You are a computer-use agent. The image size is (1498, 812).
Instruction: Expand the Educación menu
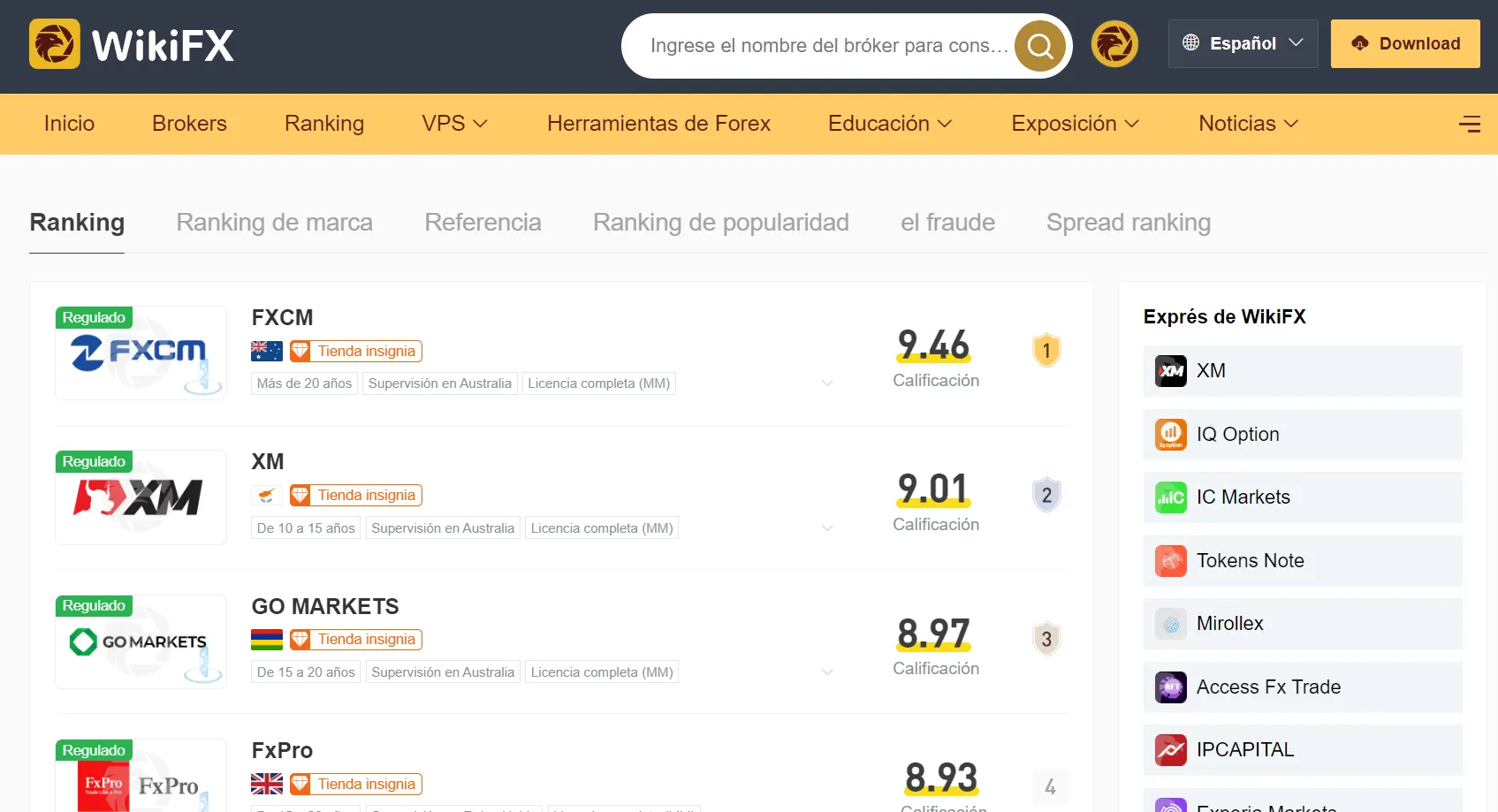(x=890, y=124)
